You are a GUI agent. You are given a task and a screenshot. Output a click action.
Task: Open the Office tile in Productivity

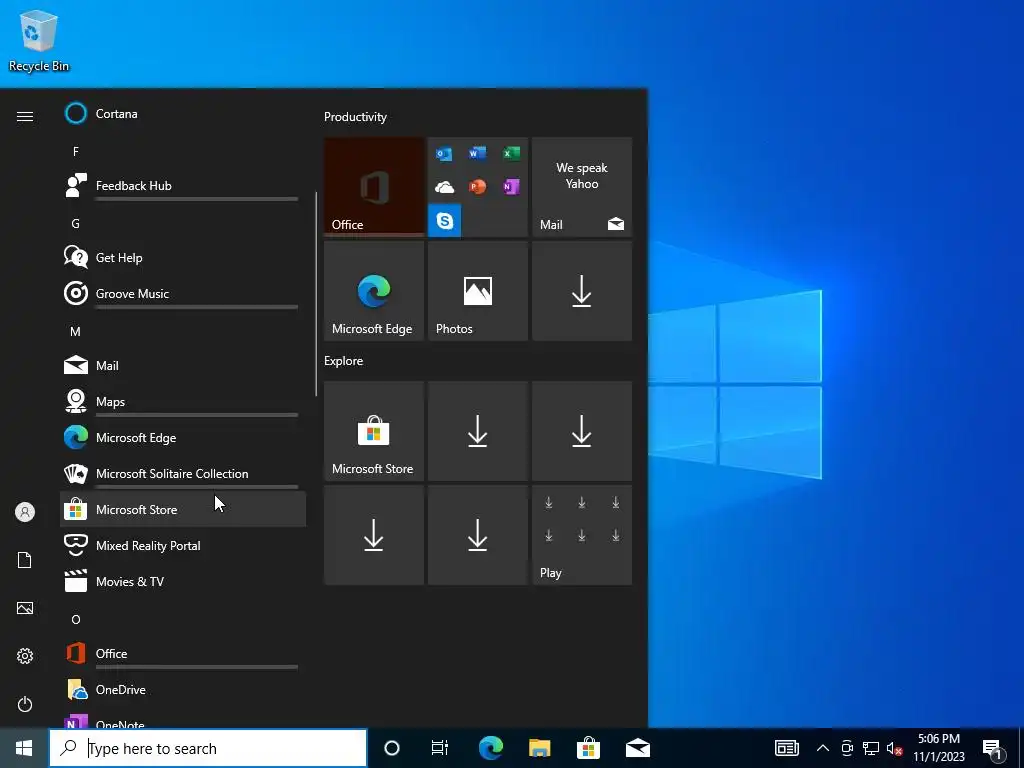[x=374, y=186]
